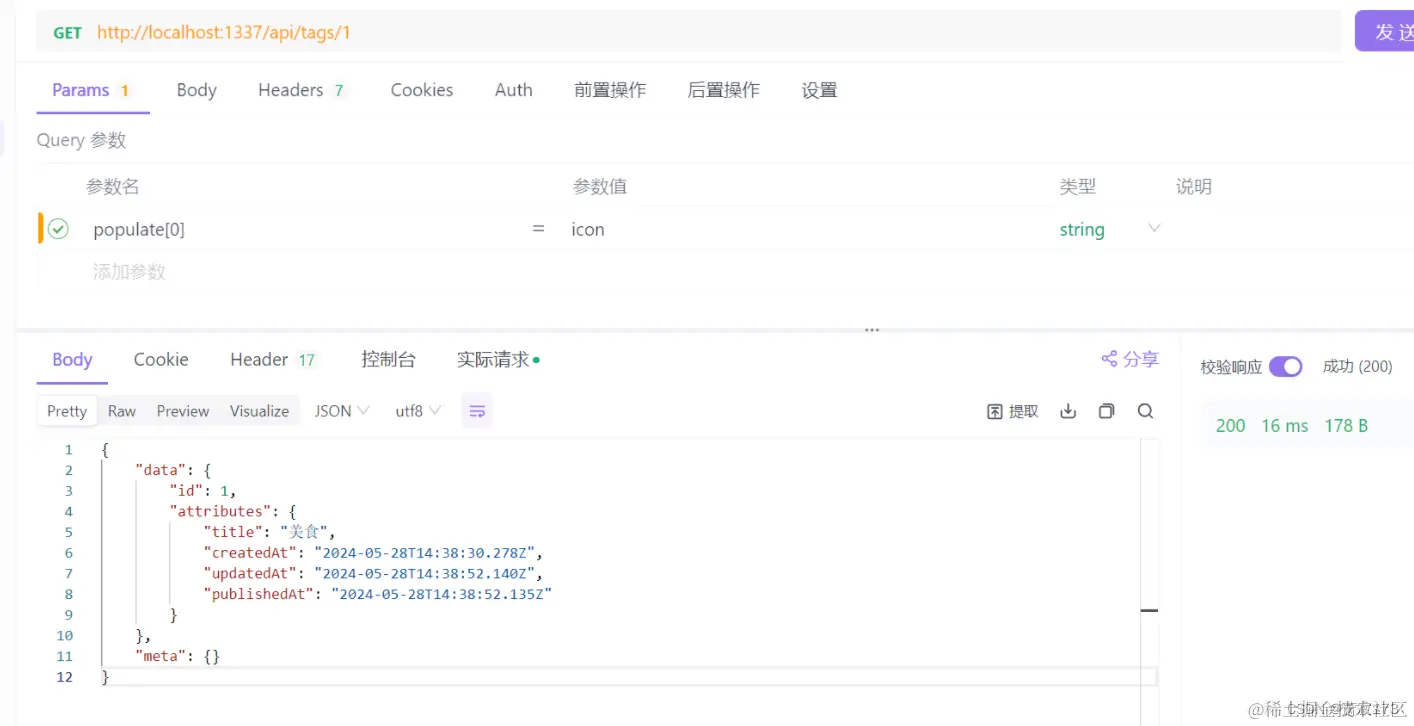Click the 分享 share link
The image size is (1414, 726).
(1130, 359)
